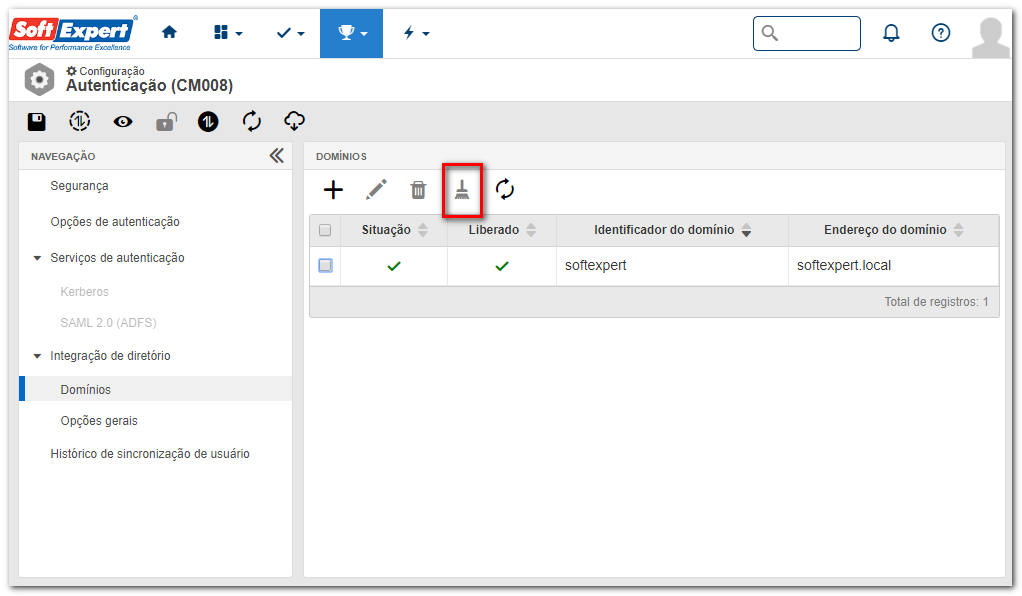Collapse the Navegação panel
Screen dimensions: 1022x596
click(x=277, y=156)
